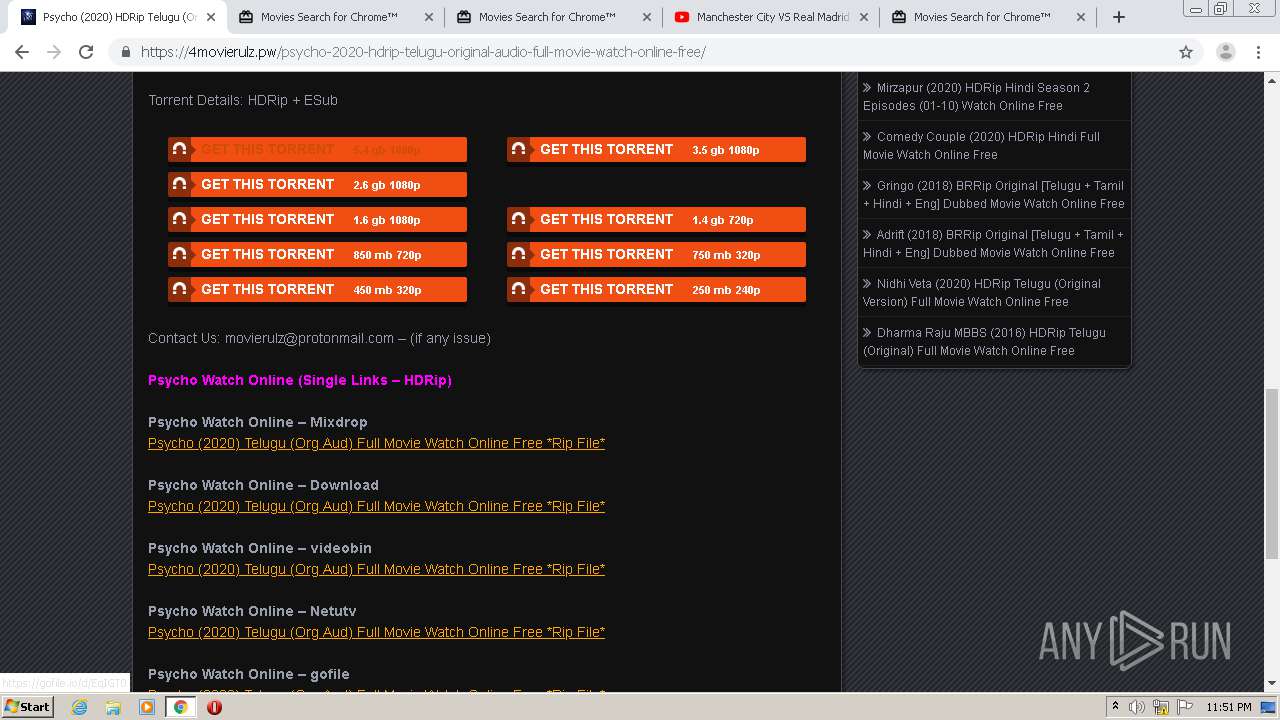Get the 850 mb 720p torrent
Screen dimensions: 1280x720
point(317,254)
